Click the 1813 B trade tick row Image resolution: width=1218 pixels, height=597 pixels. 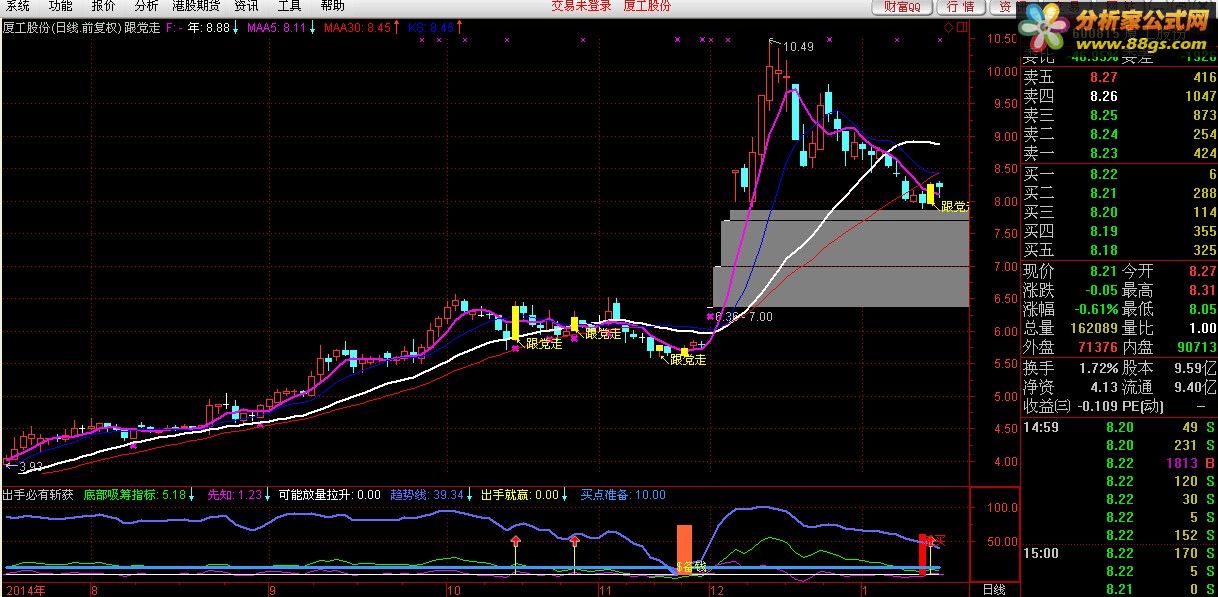point(1119,464)
